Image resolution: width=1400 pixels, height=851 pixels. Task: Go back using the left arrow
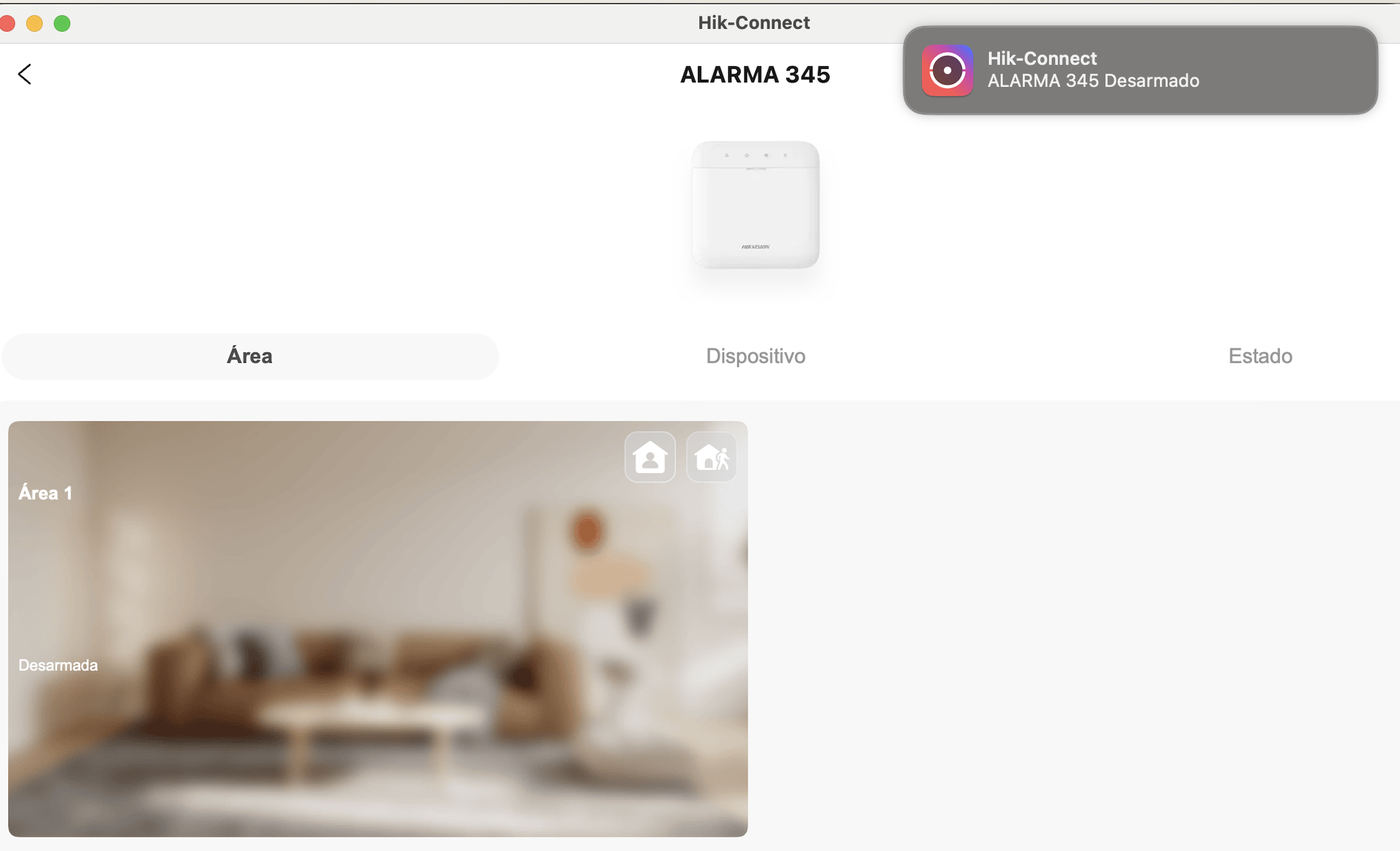(25, 74)
